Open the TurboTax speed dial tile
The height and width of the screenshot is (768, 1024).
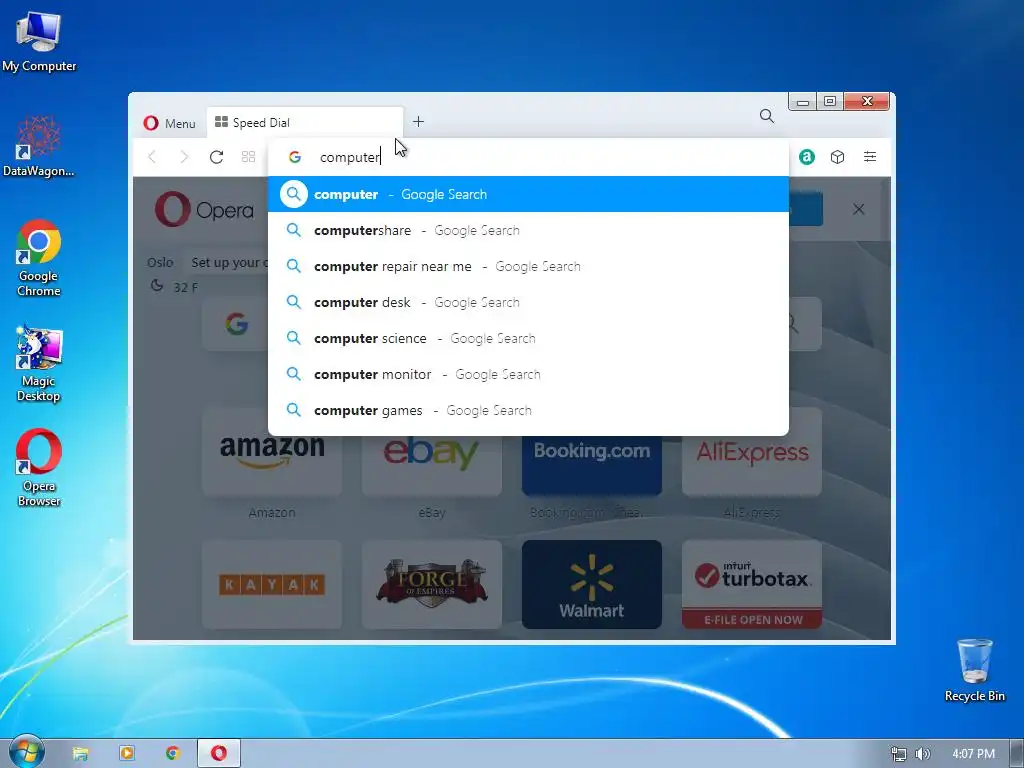752,584
